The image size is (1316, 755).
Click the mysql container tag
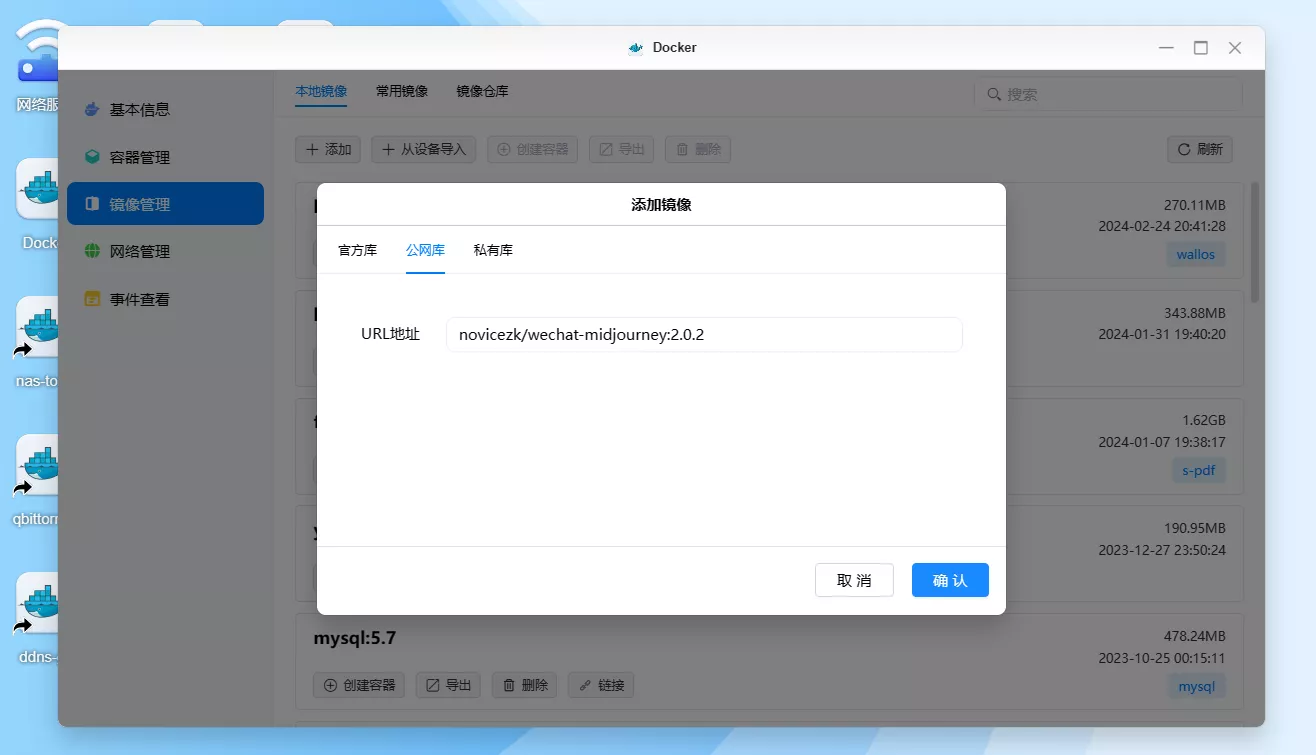[x=1196, y=687]
